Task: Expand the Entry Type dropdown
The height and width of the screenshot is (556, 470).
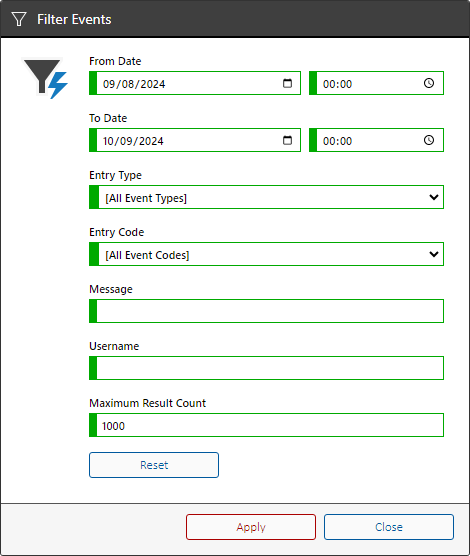Action: [x=266, y=197]
